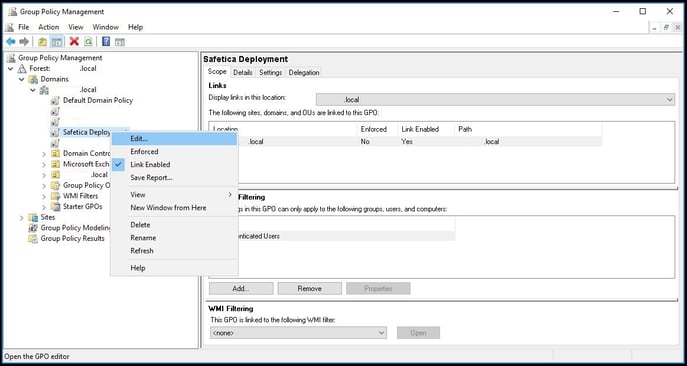Open the View menu in menu bar

point(76,27)
